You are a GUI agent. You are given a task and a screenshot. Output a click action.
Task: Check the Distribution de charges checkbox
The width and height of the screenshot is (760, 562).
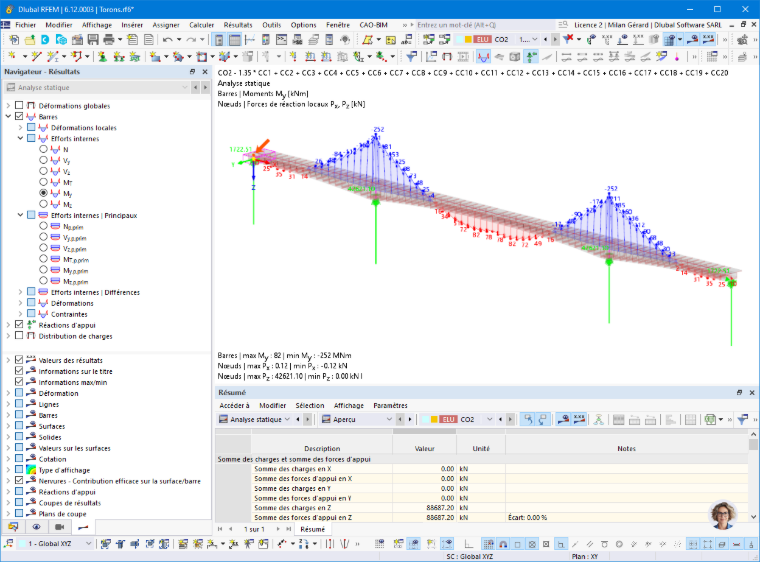(19, 336)
